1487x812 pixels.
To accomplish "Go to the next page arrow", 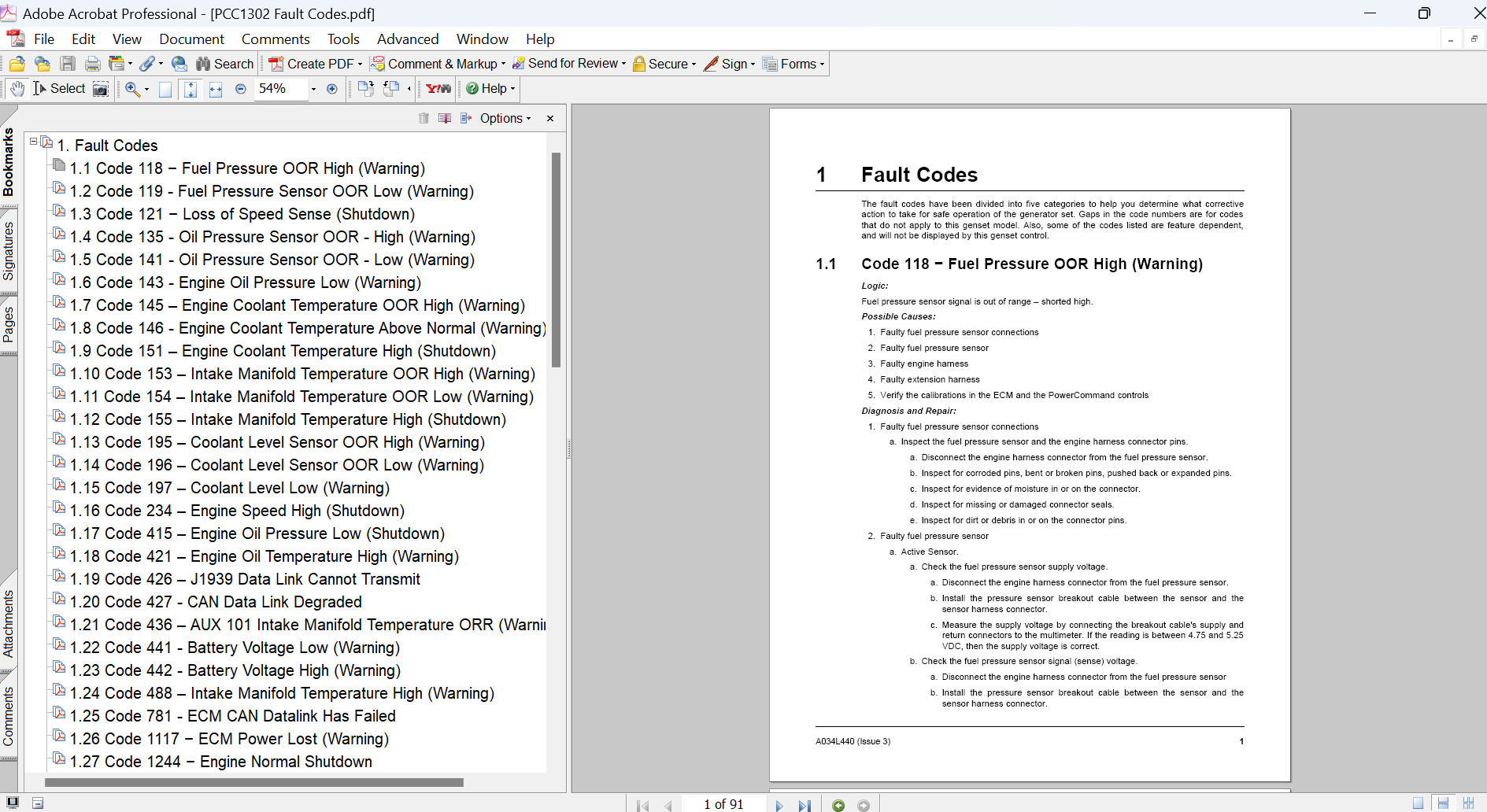I will click(779, 805).
